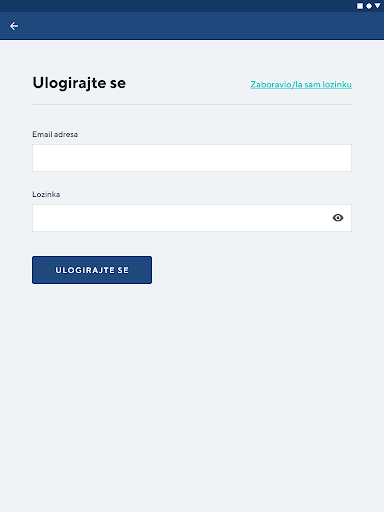
Task: Click the divider line under the heading
Action: [192, 105]
